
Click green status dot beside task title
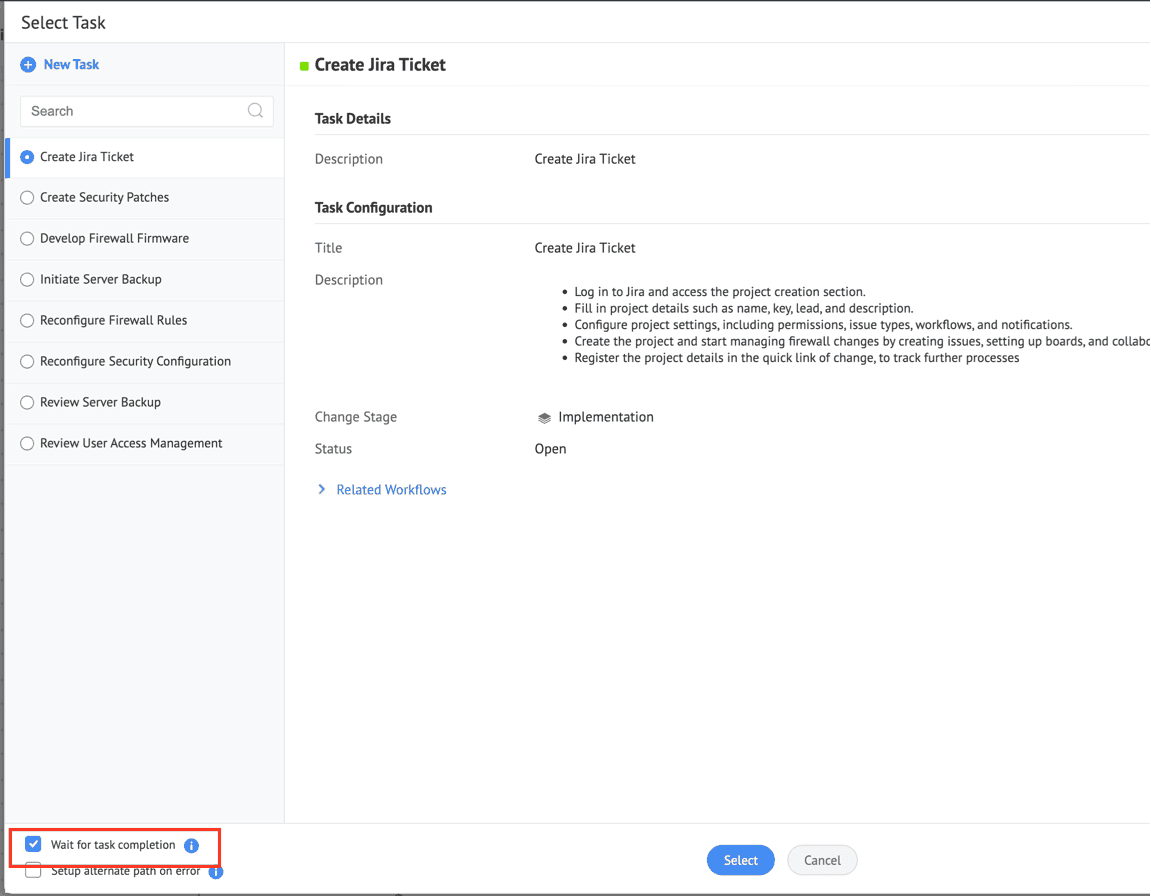click(x=304, y=66)
